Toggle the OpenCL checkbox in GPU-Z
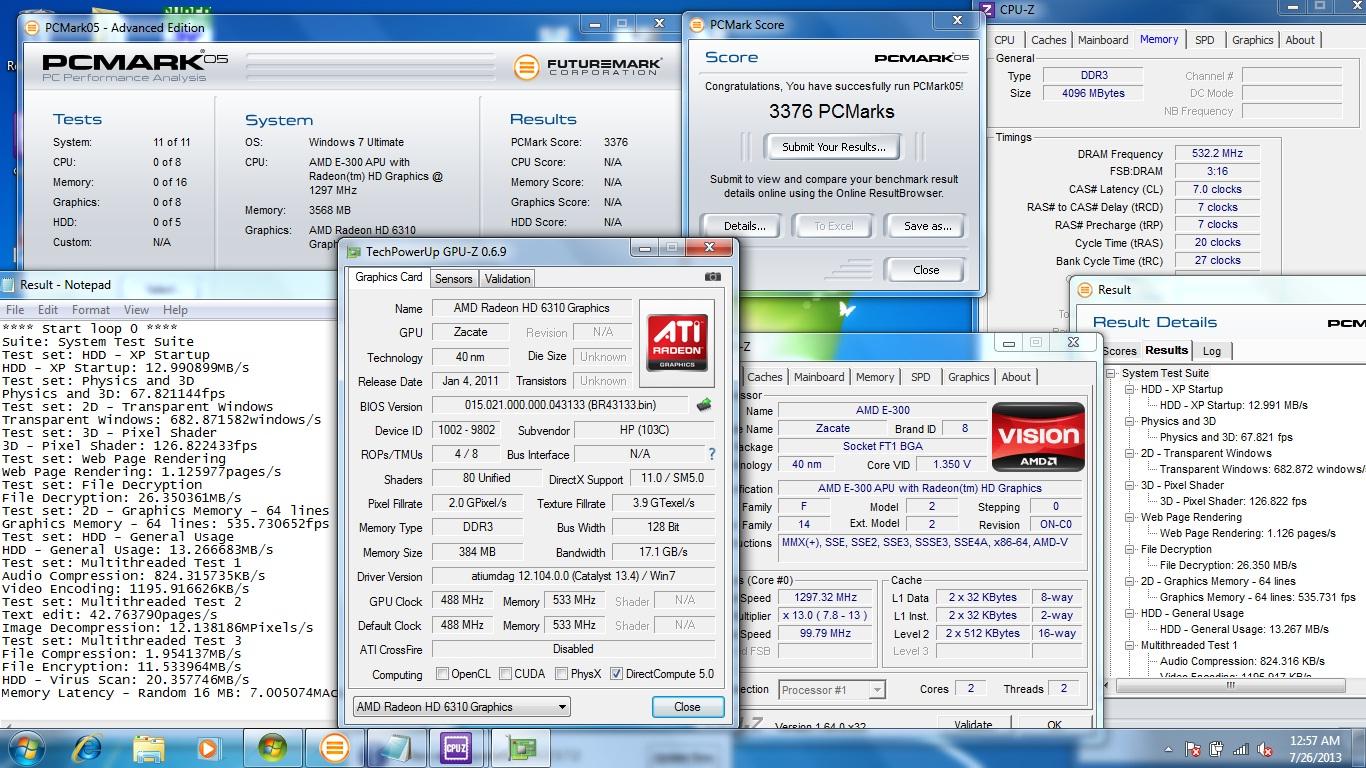This screenshot has width=1366, height=768. pyautogui.click(x=442, y=674)
